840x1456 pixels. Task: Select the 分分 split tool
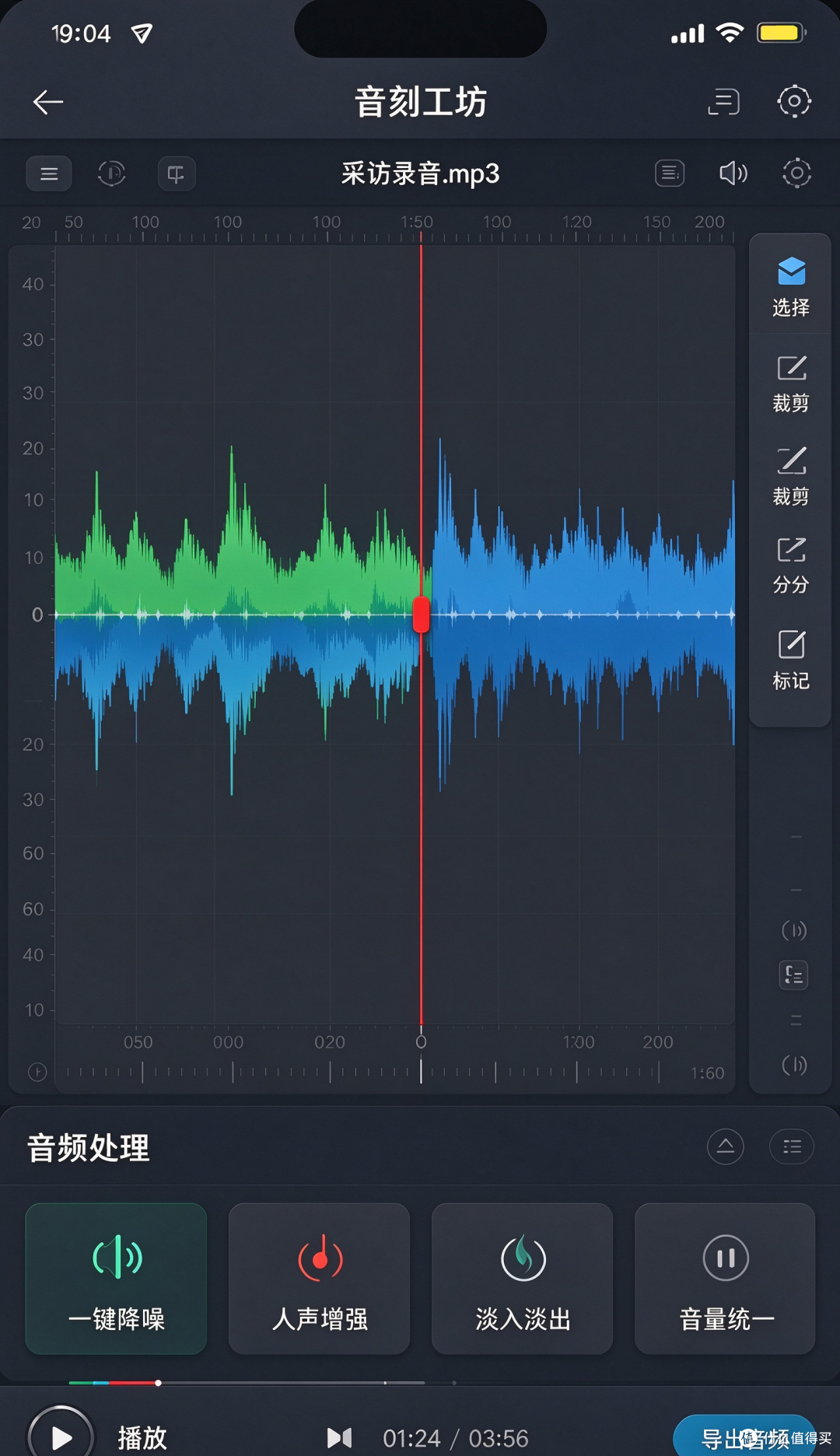point(791,565)
